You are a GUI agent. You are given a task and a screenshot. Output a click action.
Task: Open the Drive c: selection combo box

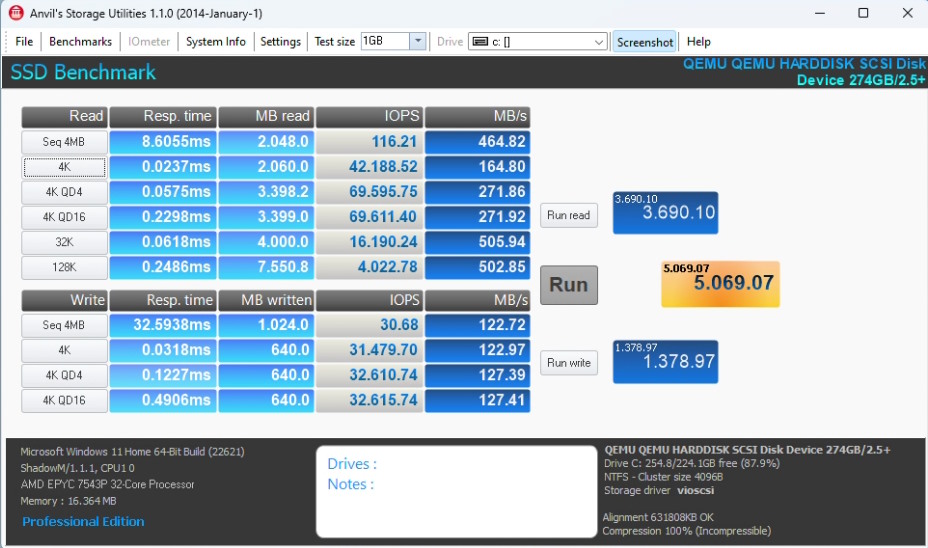click(x=537, y=41)
